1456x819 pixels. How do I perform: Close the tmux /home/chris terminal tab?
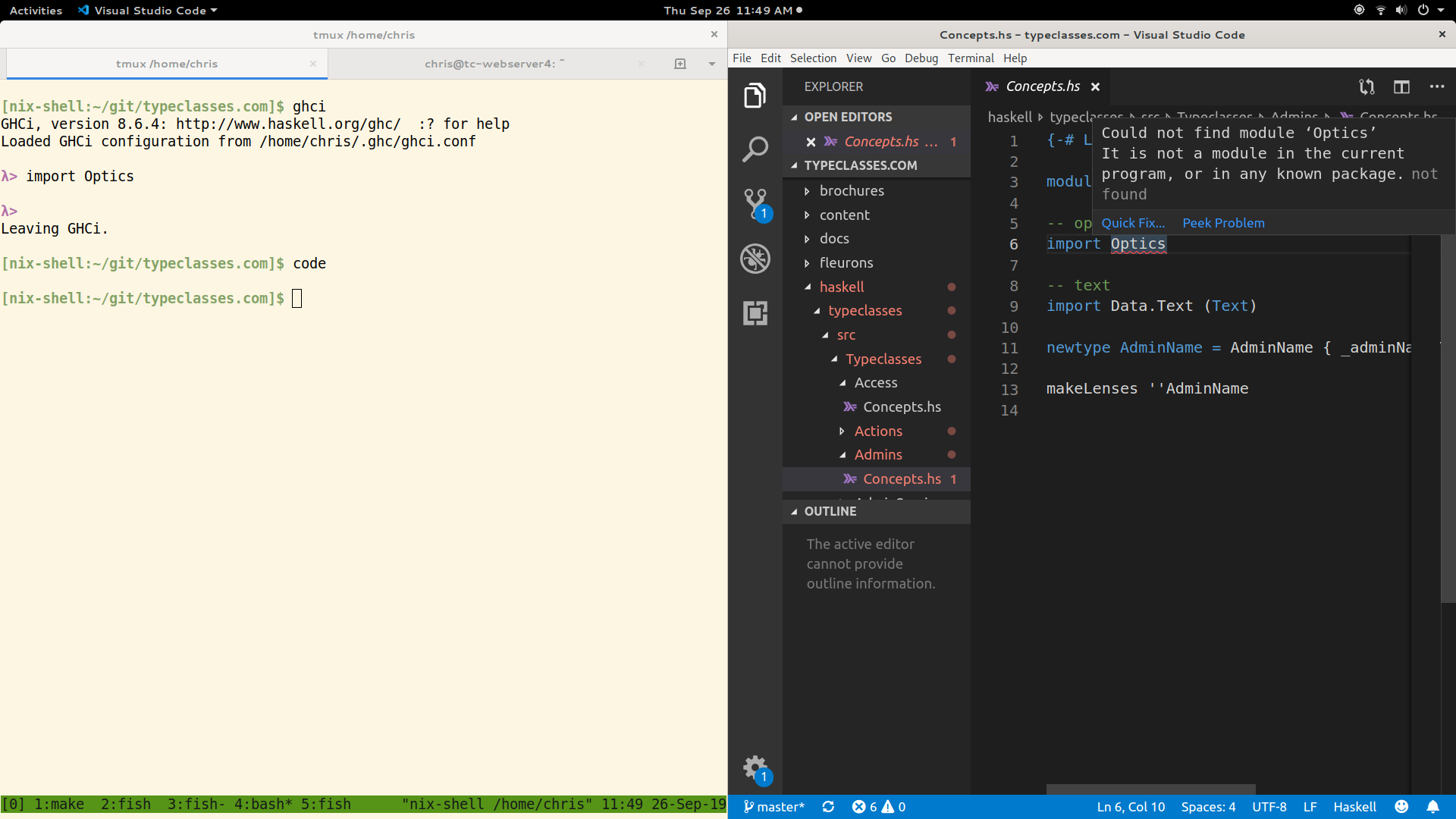pyautogui.click(x=312, y=64)
